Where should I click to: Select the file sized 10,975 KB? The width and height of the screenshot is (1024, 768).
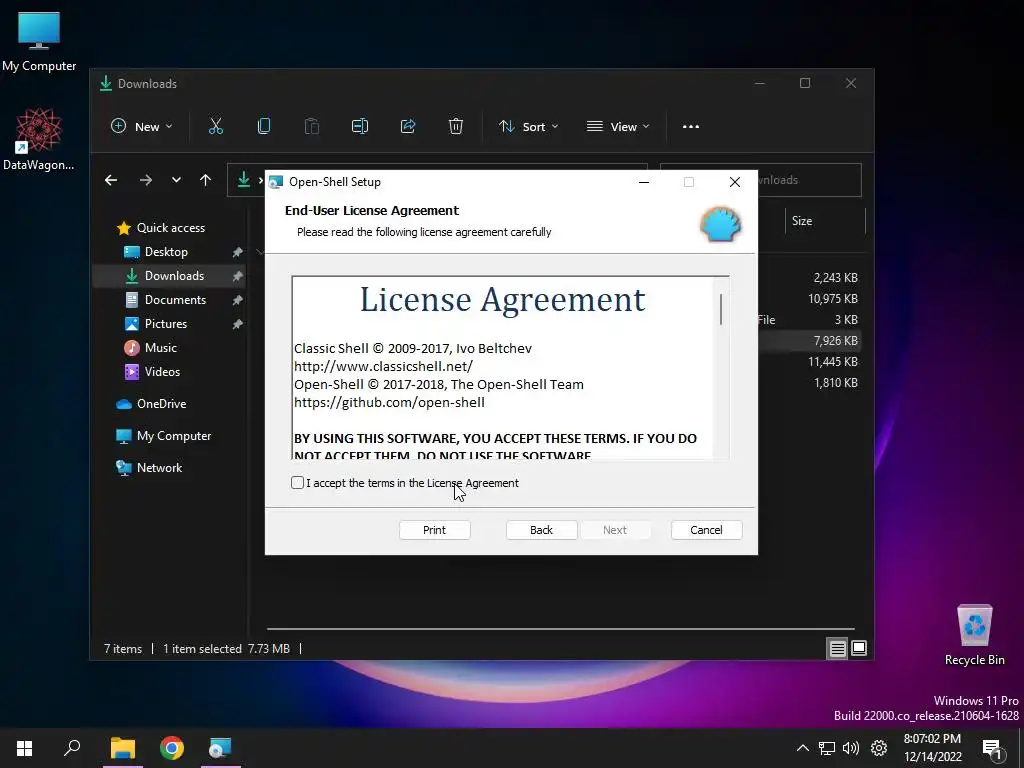point(833,298)
